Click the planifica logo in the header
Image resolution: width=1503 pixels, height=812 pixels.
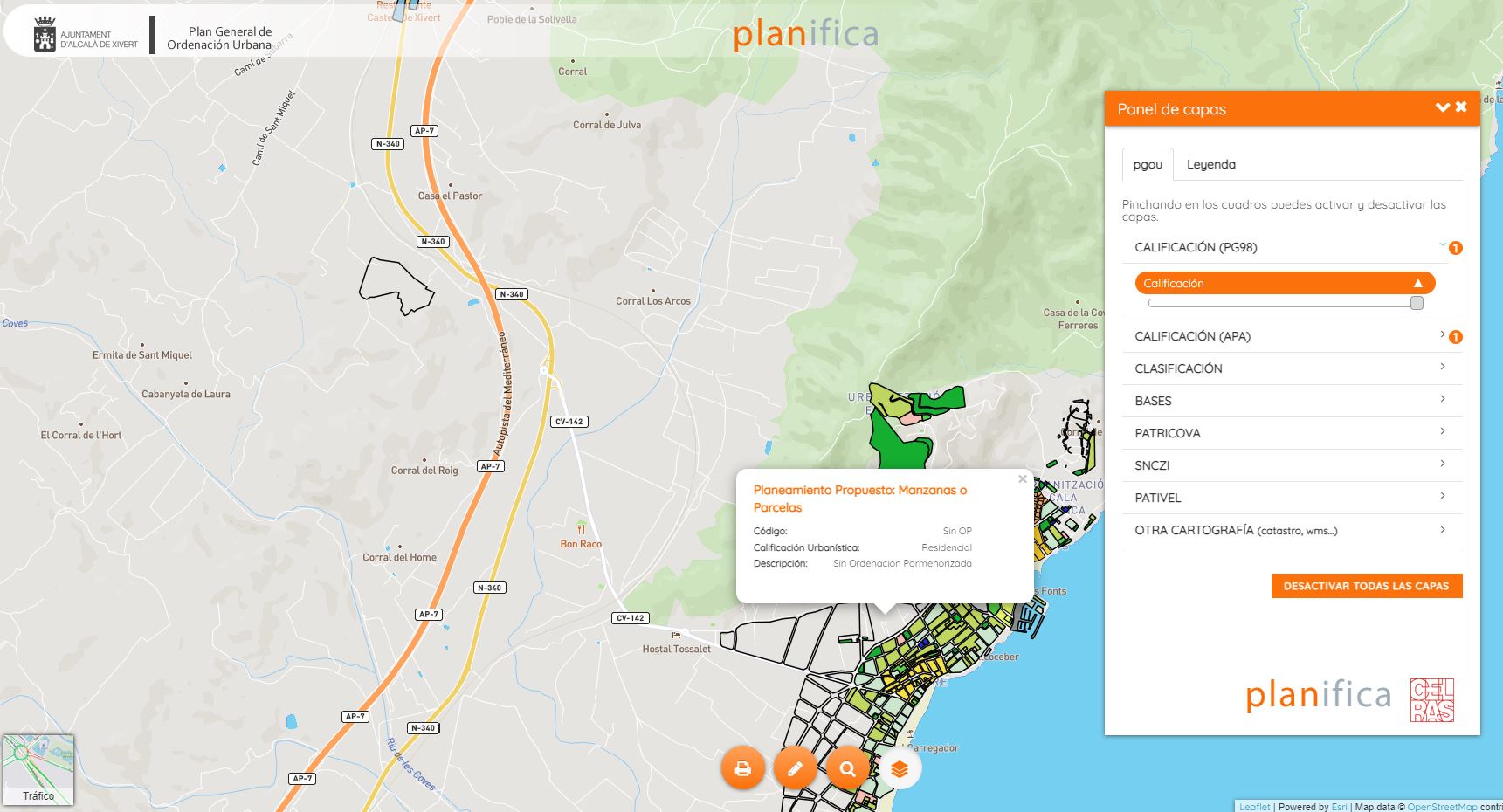click(x=805, y=34)
